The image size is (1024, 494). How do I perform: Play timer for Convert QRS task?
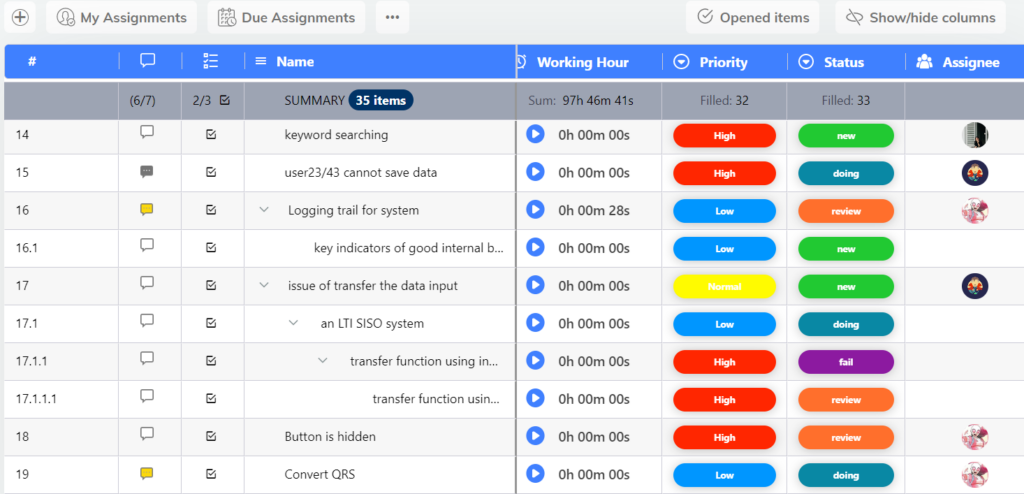pyautogui.click(x=535, y=474)
